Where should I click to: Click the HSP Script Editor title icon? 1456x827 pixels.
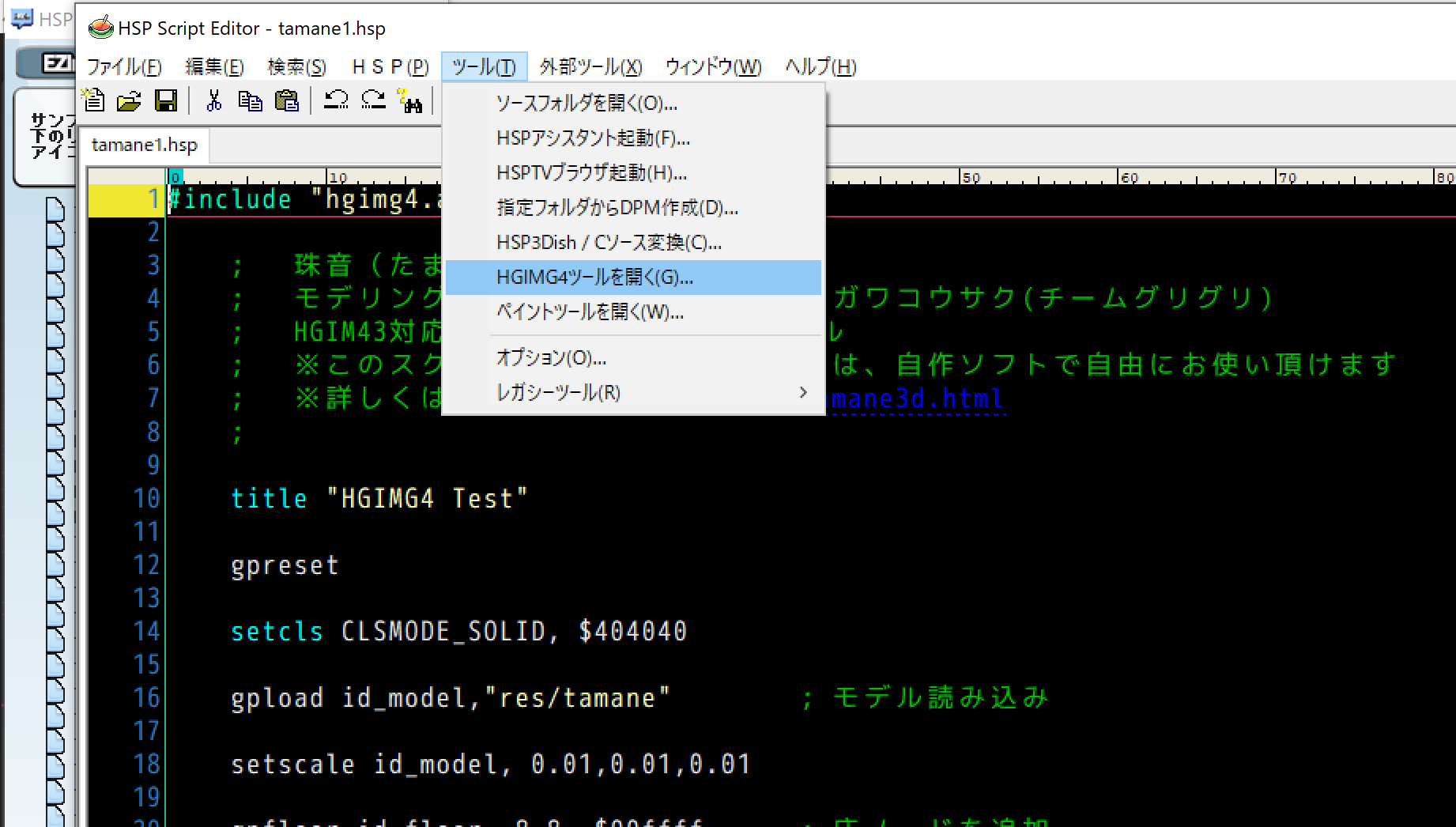[100, 28]
